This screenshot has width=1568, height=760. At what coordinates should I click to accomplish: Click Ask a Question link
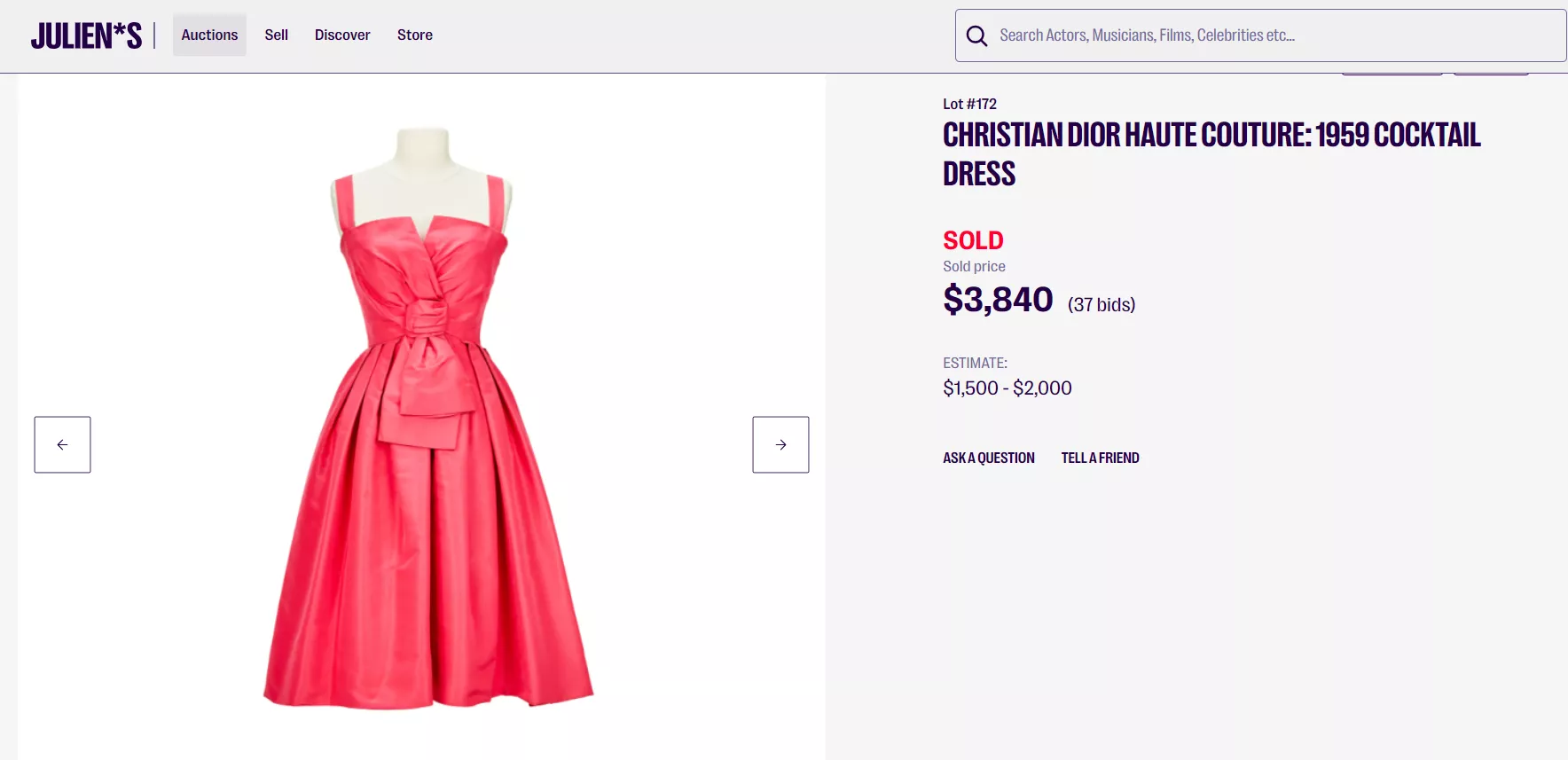988,458
